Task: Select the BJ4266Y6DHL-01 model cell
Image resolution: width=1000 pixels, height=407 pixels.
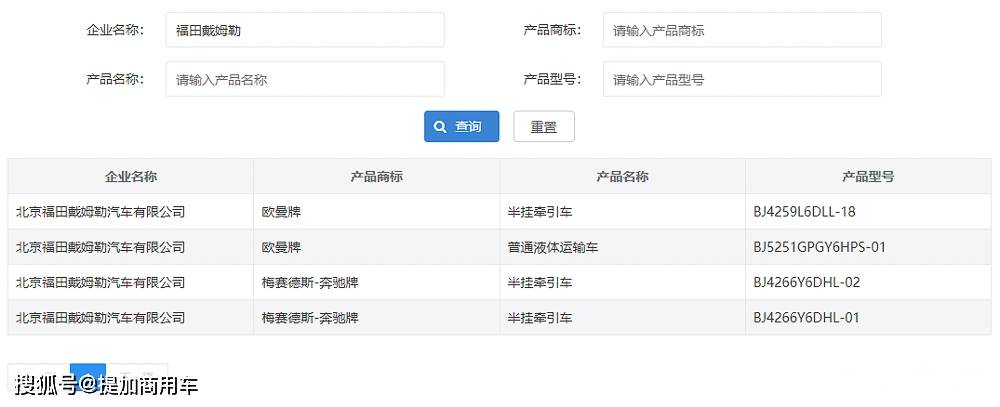Action: (x=806, y=318)
